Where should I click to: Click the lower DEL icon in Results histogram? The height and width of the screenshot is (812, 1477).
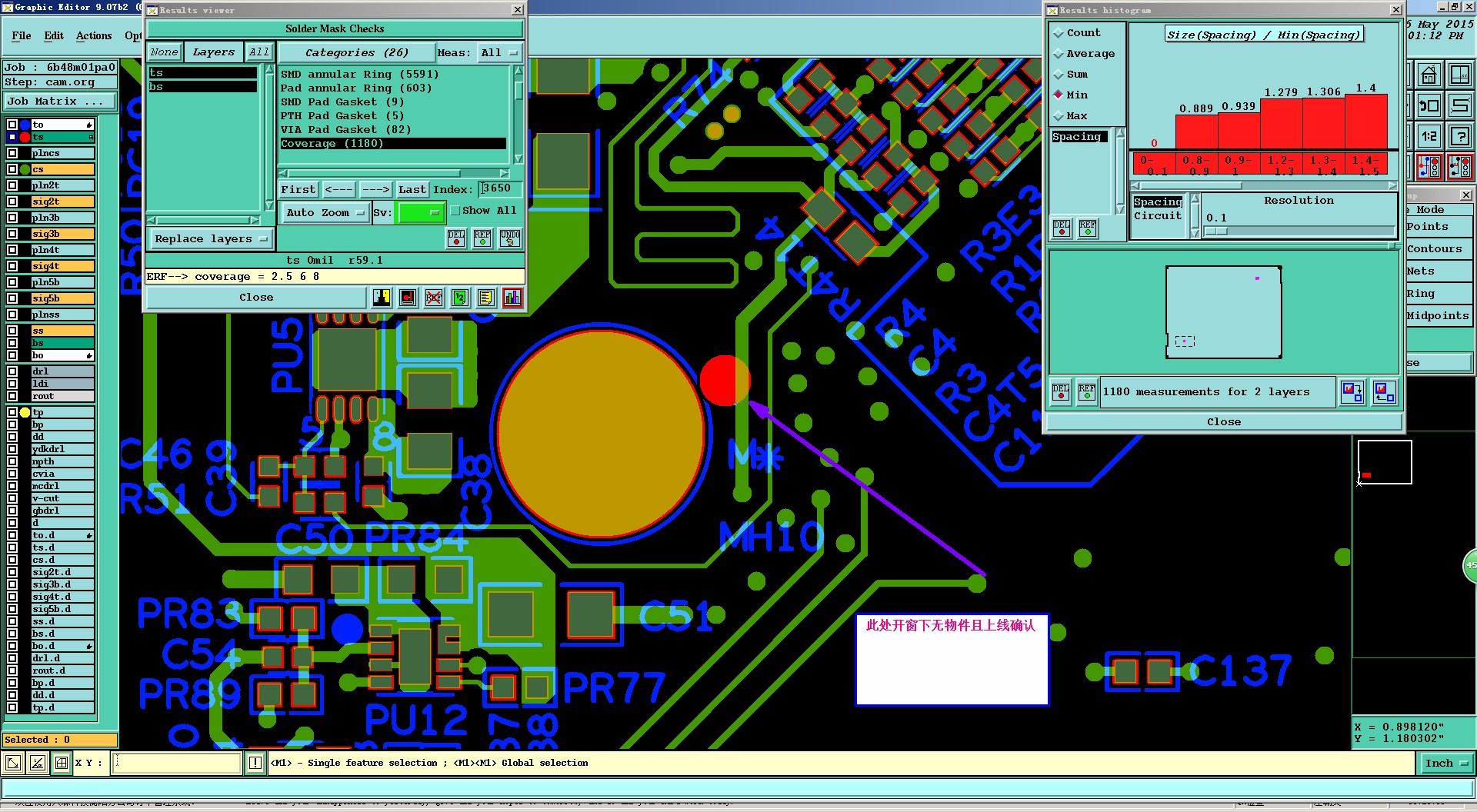[1061, 392]
